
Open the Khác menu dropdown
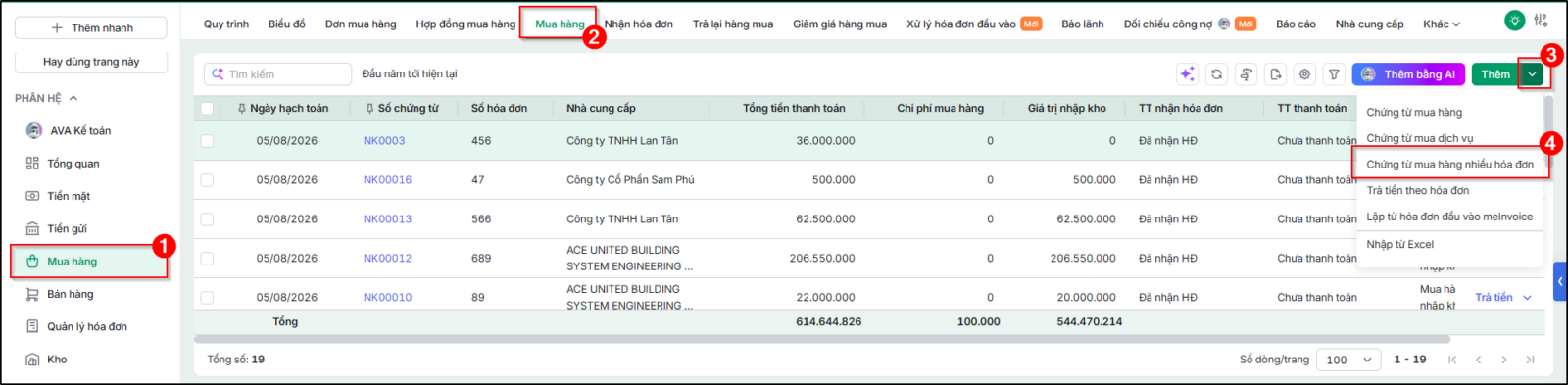coord(1442,24)
